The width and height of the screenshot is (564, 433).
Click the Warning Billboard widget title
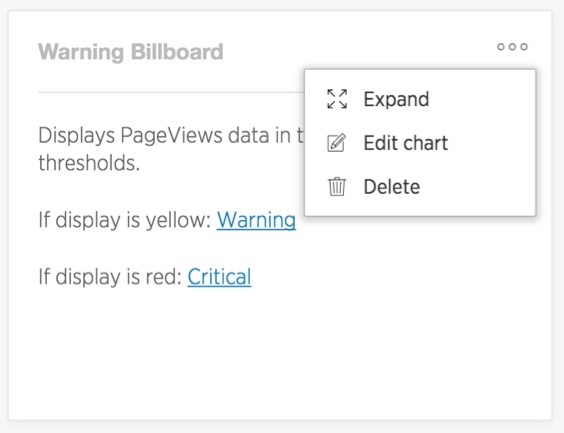131,52
